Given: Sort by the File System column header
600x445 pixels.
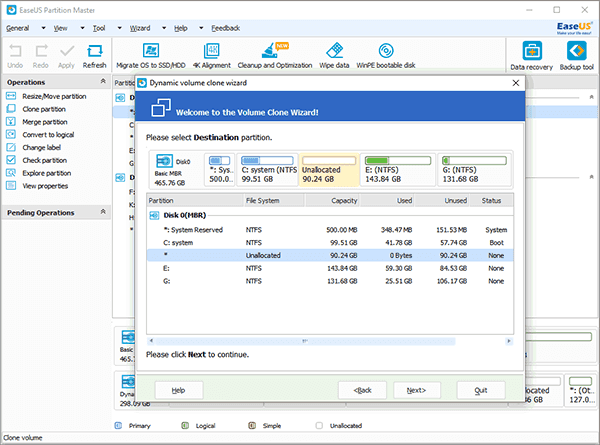Looking at the screenshot, I should (x=274, y=200).
